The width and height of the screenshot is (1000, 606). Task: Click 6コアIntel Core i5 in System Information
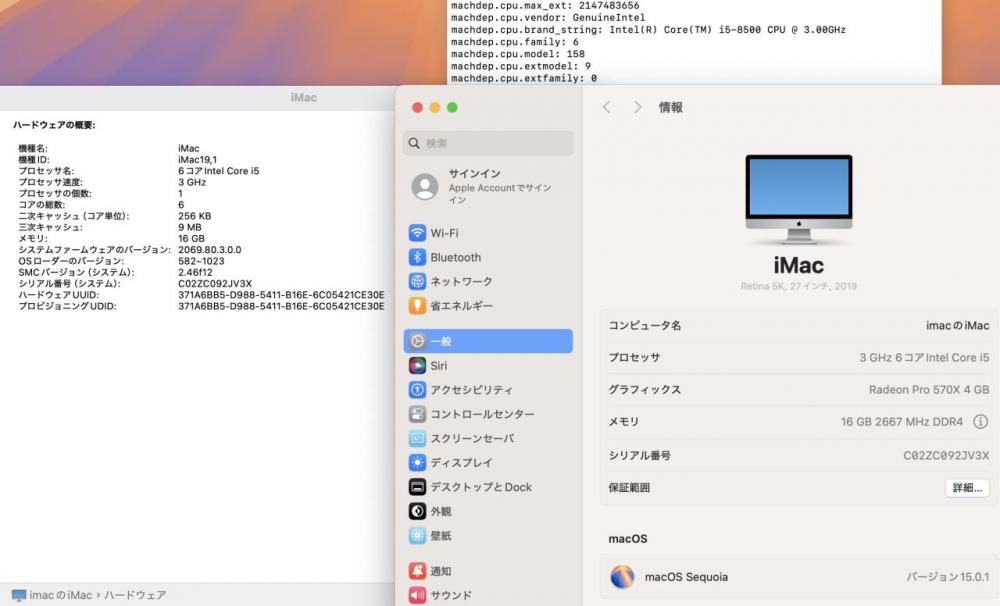tap(219, 171)
